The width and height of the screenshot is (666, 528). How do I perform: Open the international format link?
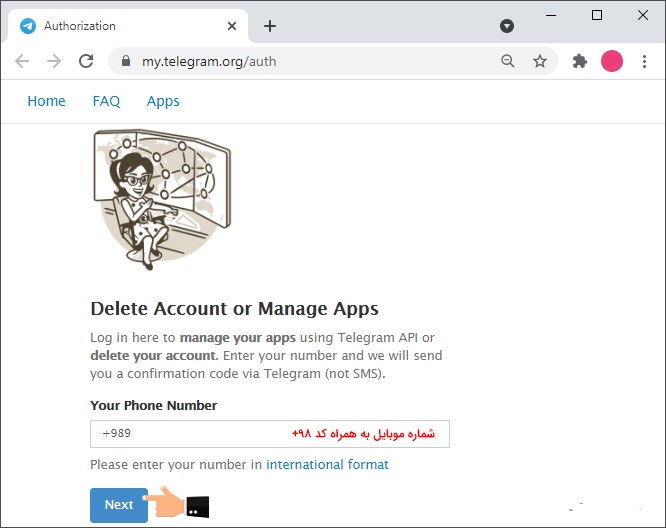327,465
